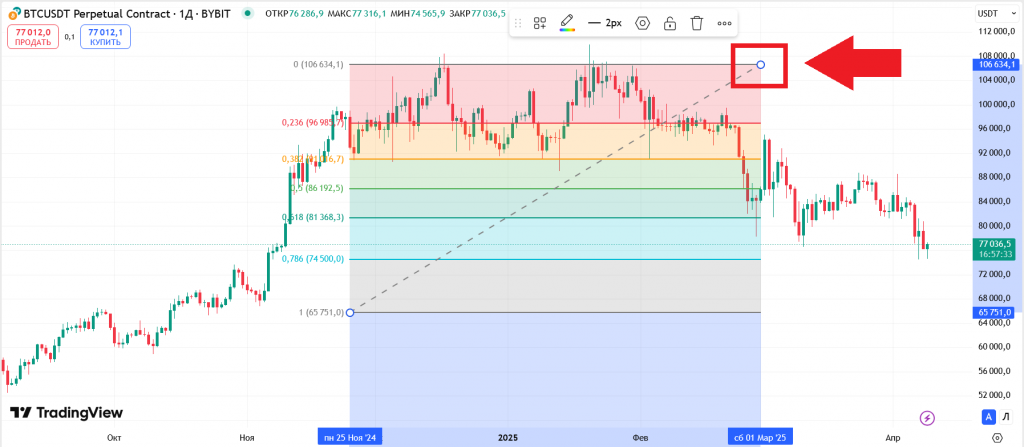Click the red ПРОДАТЬ sell button
The height and width of the screenshot is (447, 1024).
click(33, 37)
